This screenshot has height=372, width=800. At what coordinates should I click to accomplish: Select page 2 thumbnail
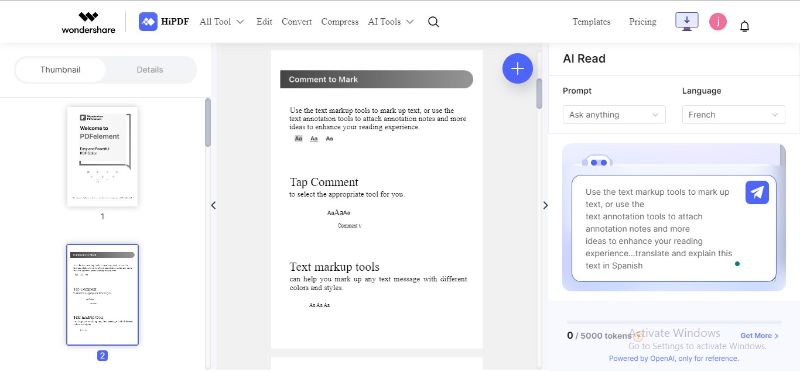(103, 295)
